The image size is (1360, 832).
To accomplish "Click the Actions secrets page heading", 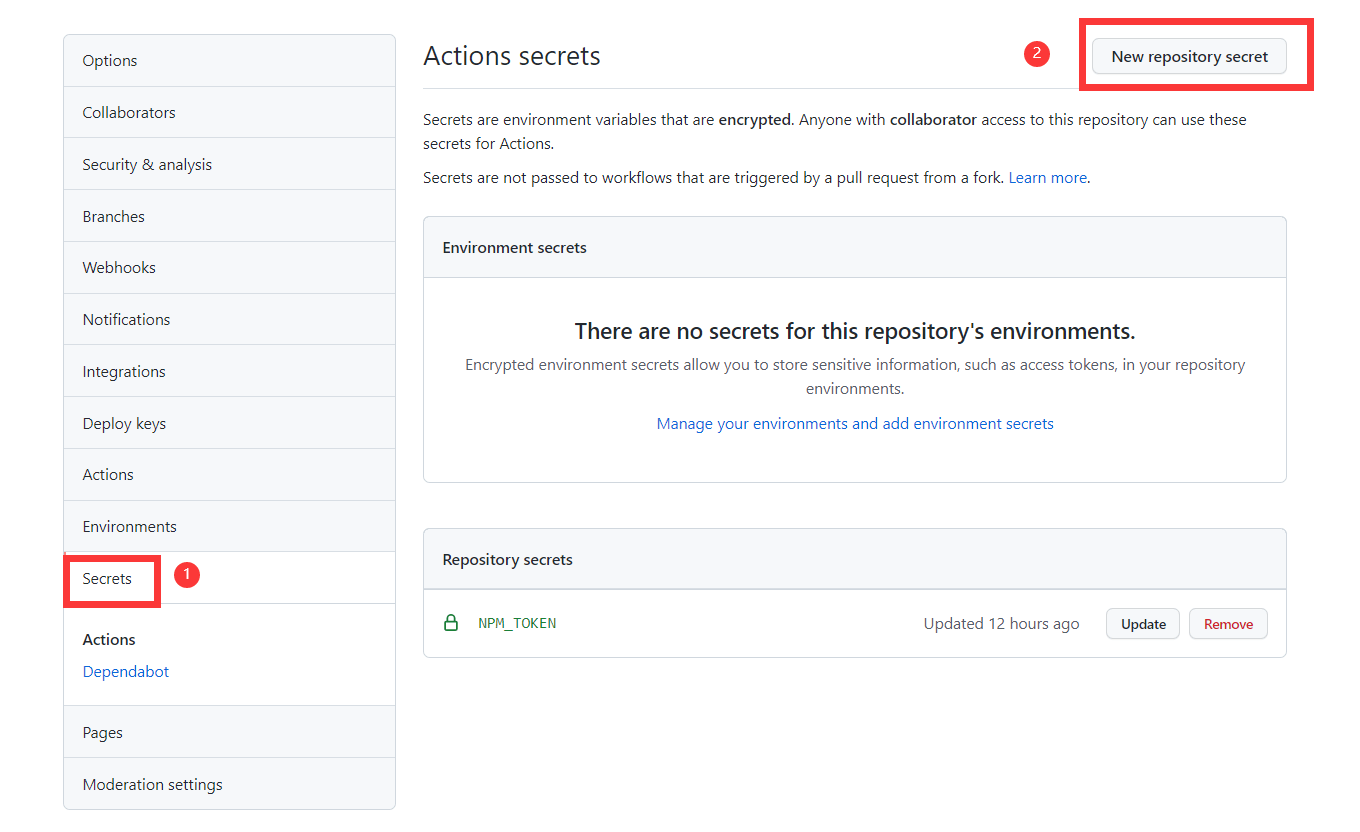I will 512,56.
